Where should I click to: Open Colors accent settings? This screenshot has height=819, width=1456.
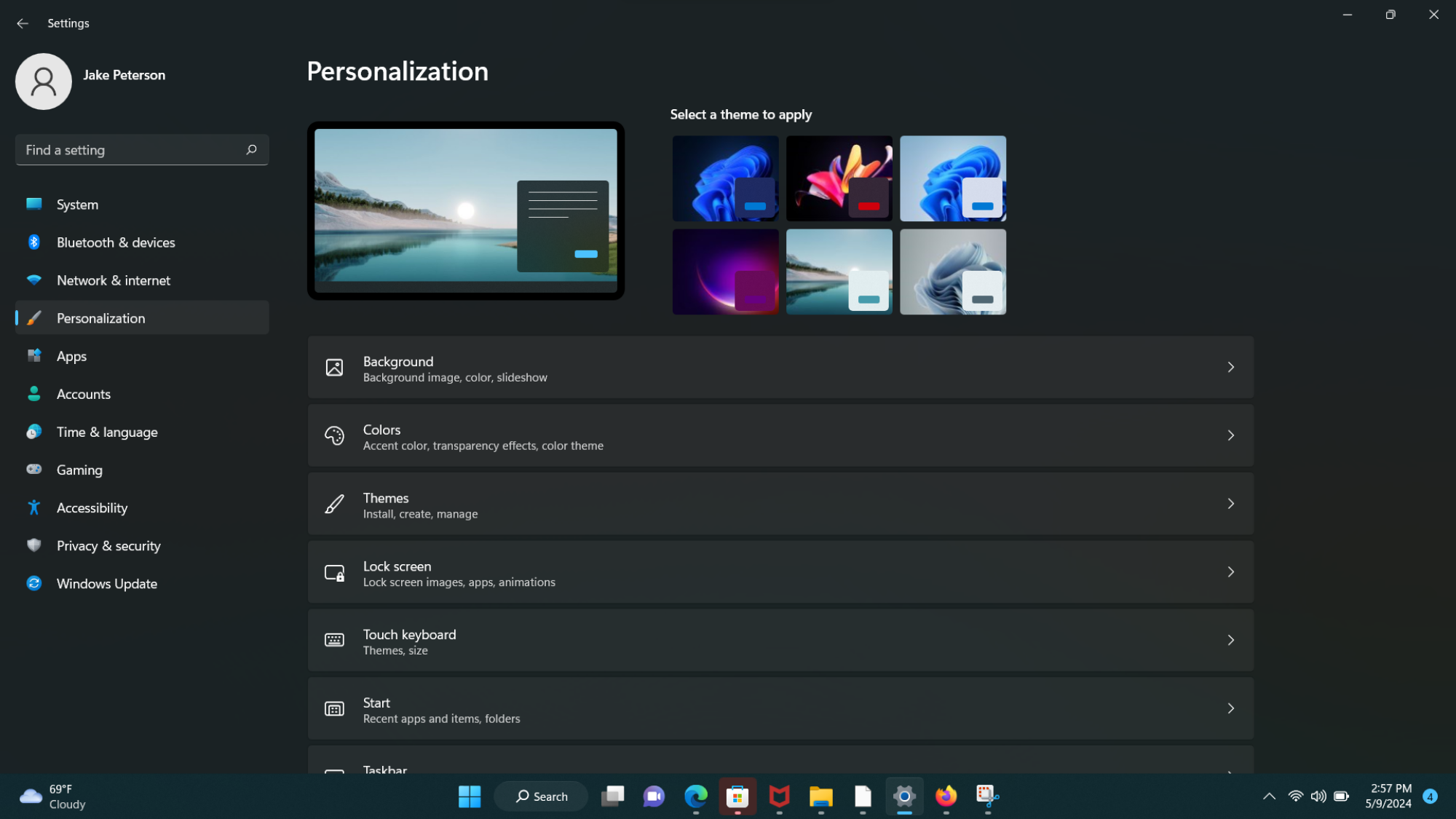780,435
